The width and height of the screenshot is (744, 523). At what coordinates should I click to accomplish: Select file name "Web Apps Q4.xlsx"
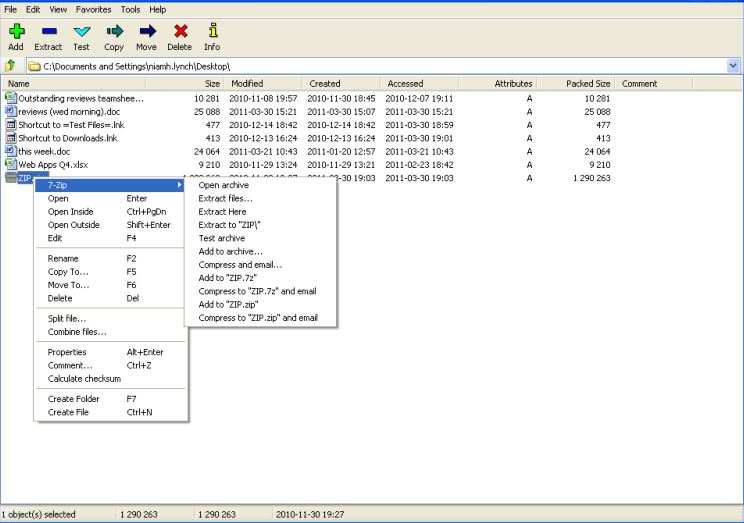click(53, 165)
